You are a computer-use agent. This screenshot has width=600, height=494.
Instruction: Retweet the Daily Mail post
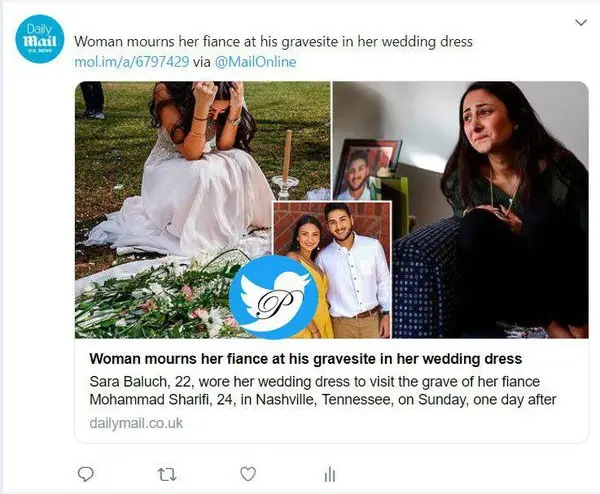[168, 472]
